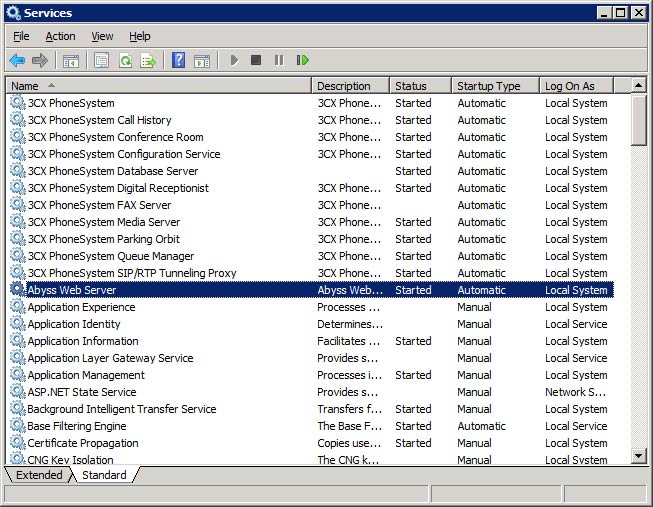Viewport: 653px width, 507px height.
Task: Click the Restart Service icon
Action: (303, 60)
